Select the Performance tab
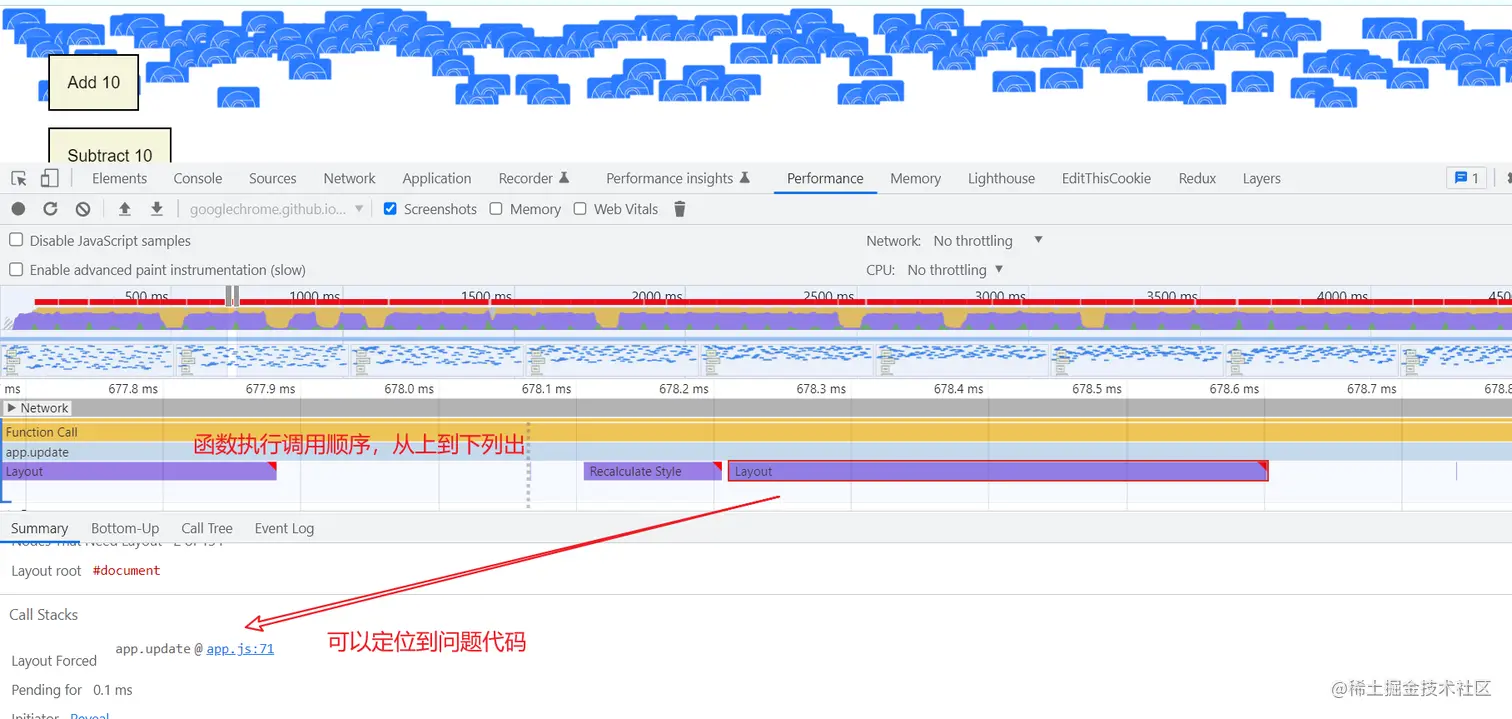This screenshot has height=719, width=1512. pos(825,178)
